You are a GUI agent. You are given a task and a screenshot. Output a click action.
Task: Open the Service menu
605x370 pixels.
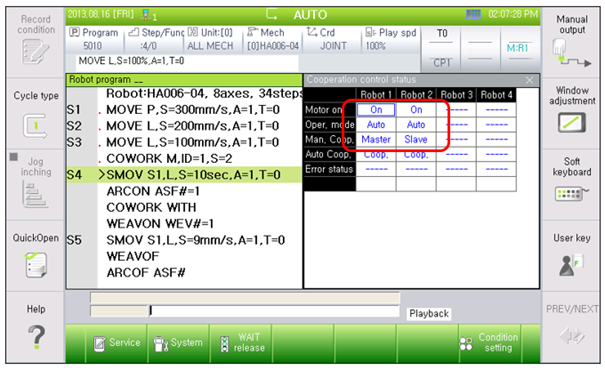click(117, 343)
